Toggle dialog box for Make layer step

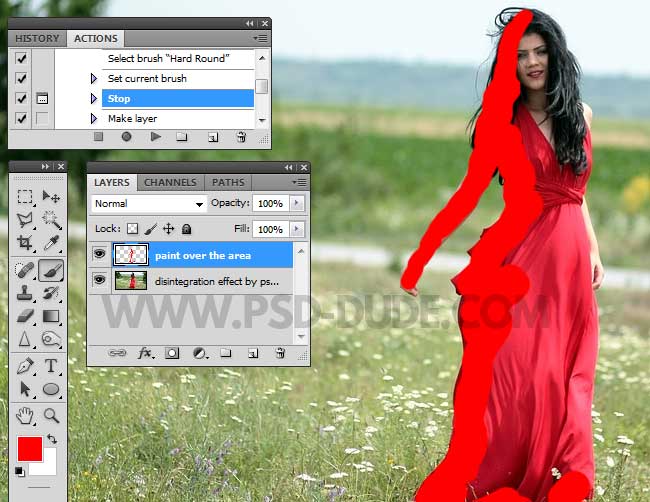pyautogui.click(x=42, y=119)
